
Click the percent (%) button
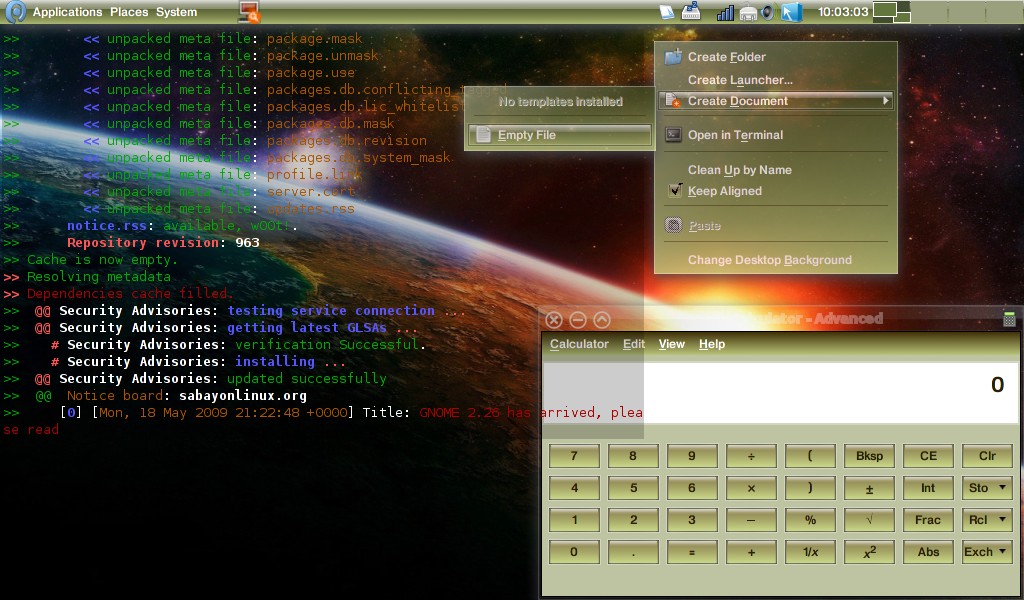click(810, 520)
